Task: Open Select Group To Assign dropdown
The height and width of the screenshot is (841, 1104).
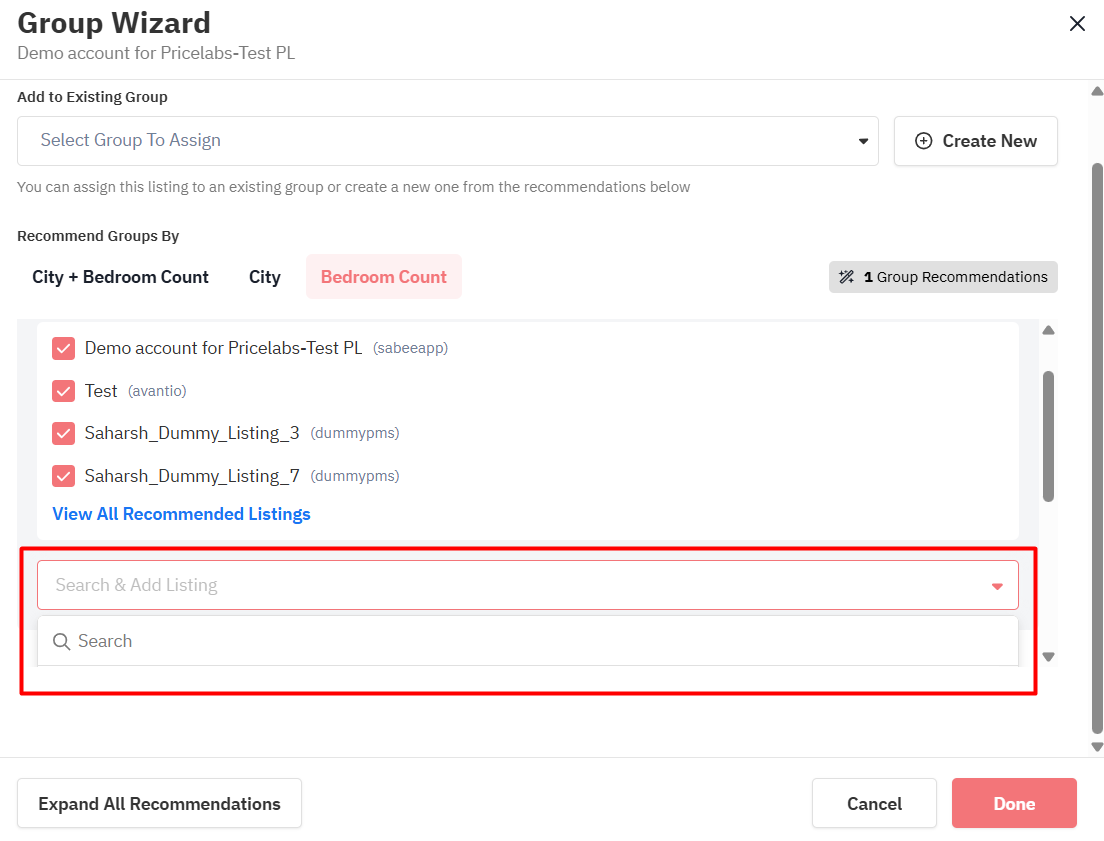Action: click(447, 141)
